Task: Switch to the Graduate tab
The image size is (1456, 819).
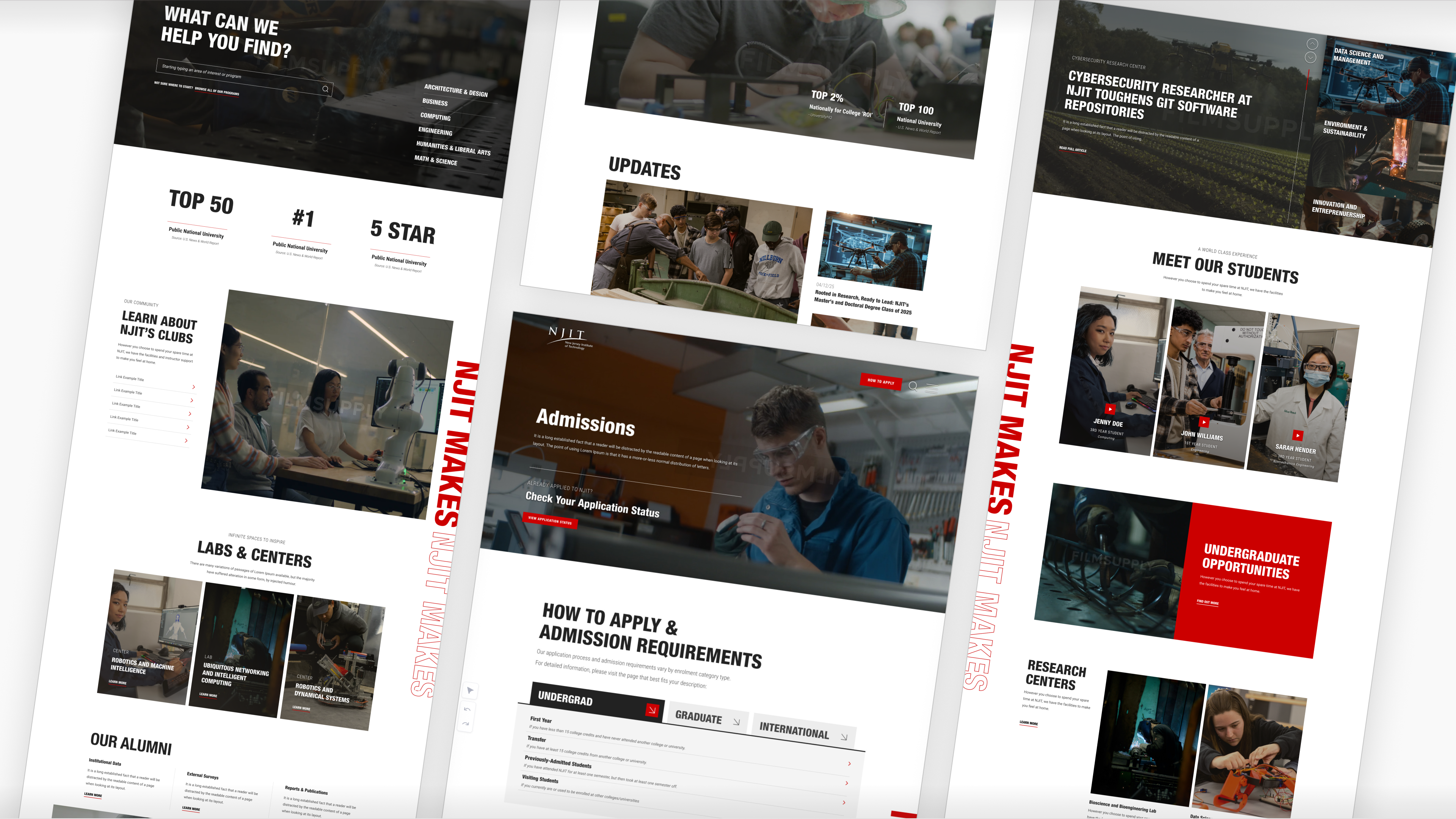Action: [708, 718]
